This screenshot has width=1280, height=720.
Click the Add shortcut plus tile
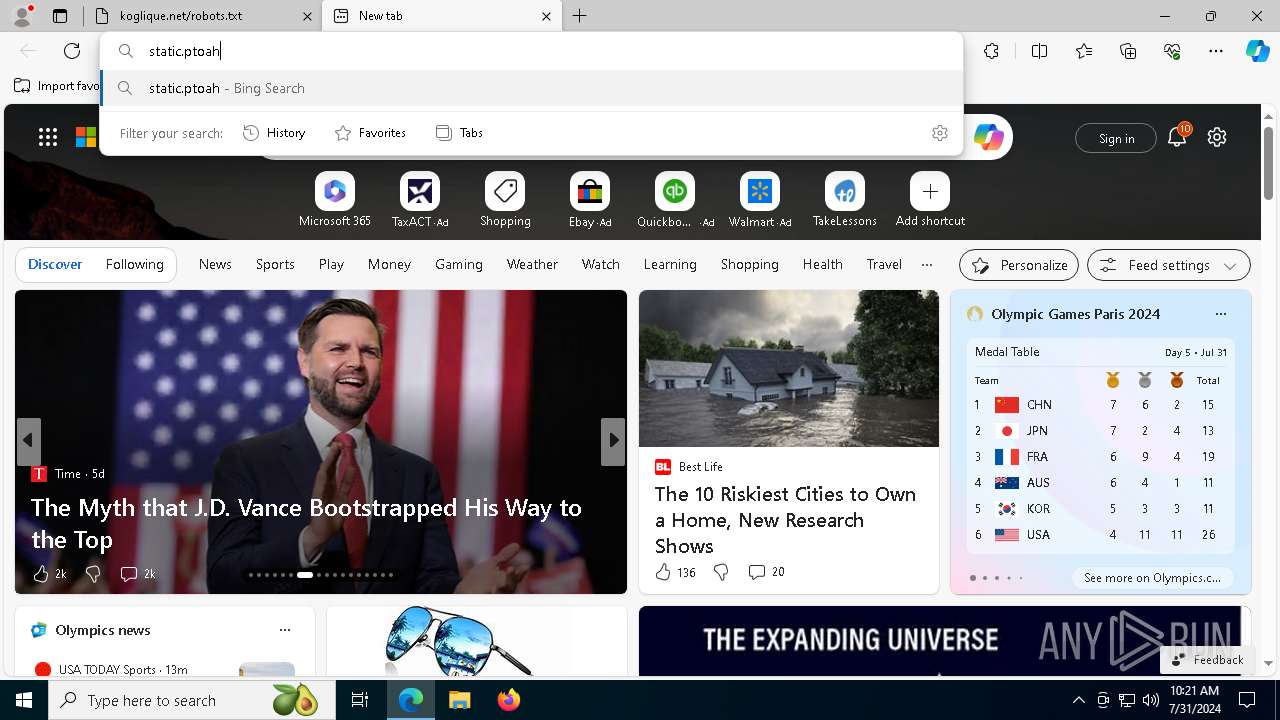coord(930,191)
